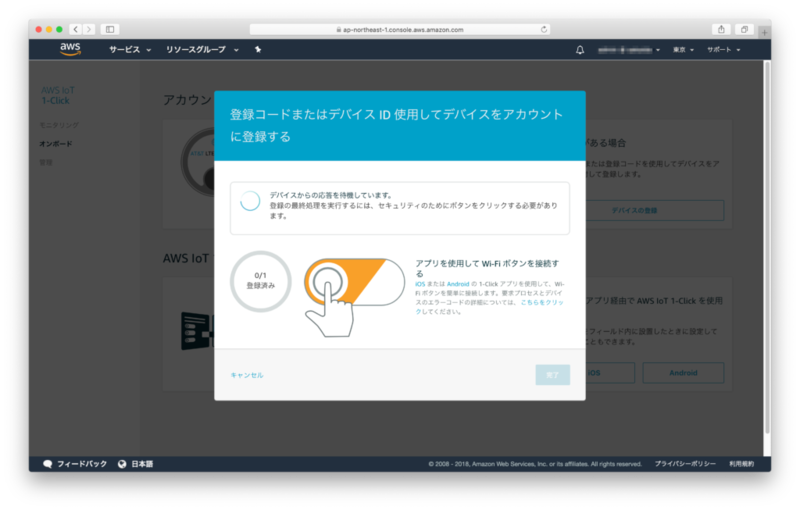Select 管理 in the sidebar

tap(46, 162)
